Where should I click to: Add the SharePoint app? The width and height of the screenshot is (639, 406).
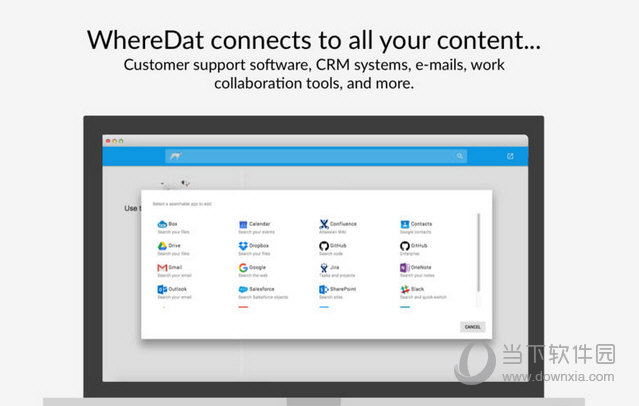(x=338, y=292)
